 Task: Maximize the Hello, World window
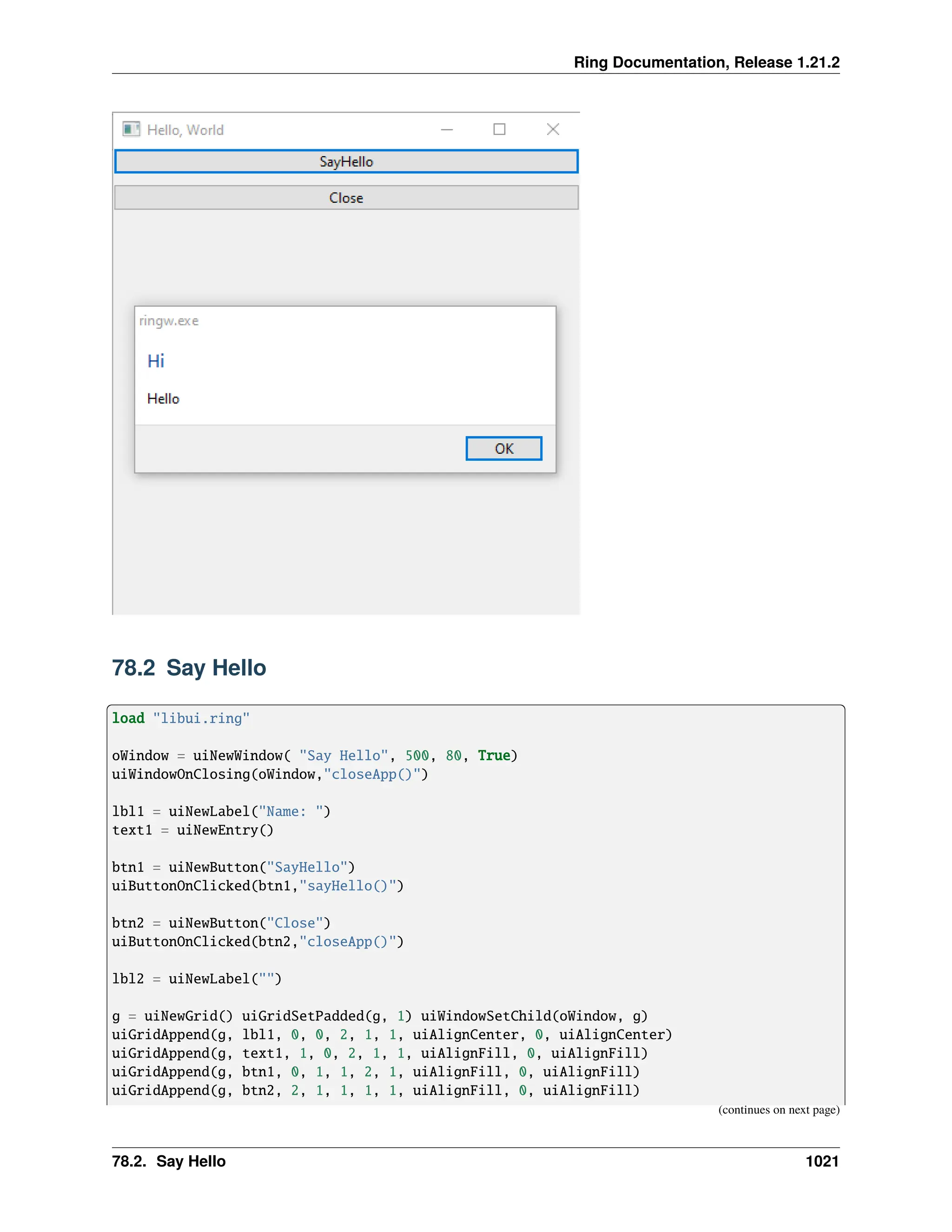[x=499, y=129]
